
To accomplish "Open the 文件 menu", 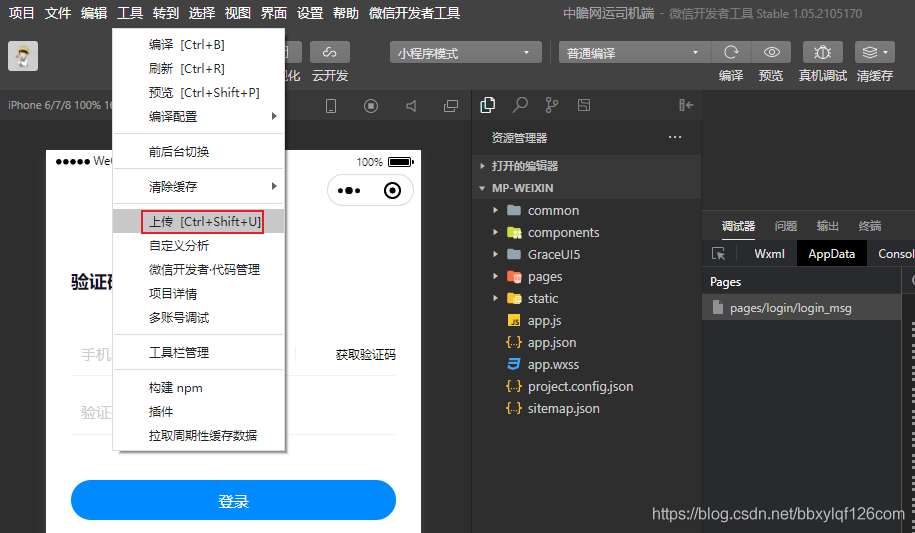I will click(x=58, y=13).
